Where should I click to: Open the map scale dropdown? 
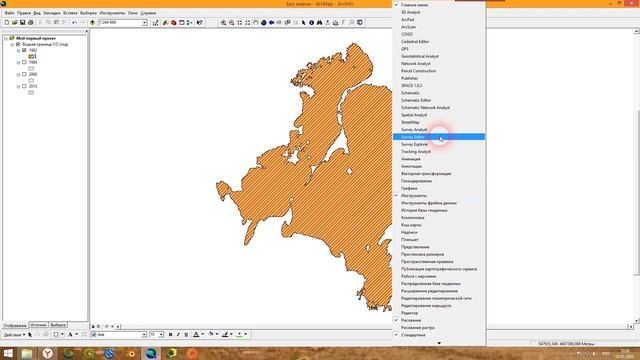[144, 23]
